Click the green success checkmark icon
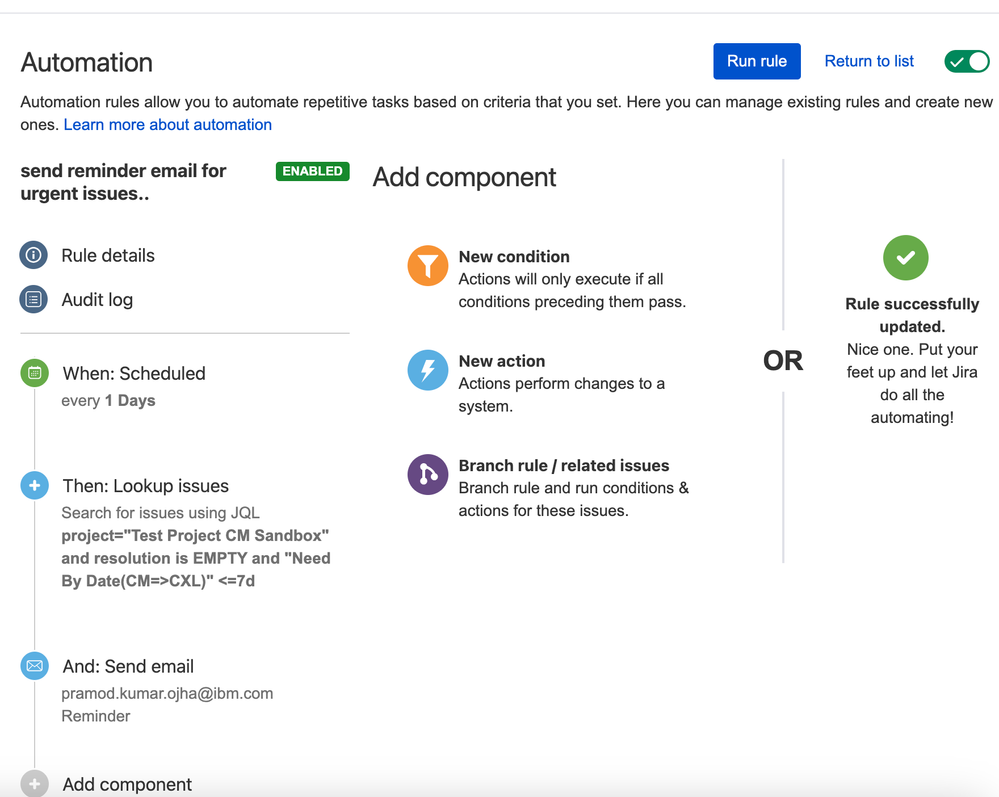This screenshot has height=797, width=999. 905,258
